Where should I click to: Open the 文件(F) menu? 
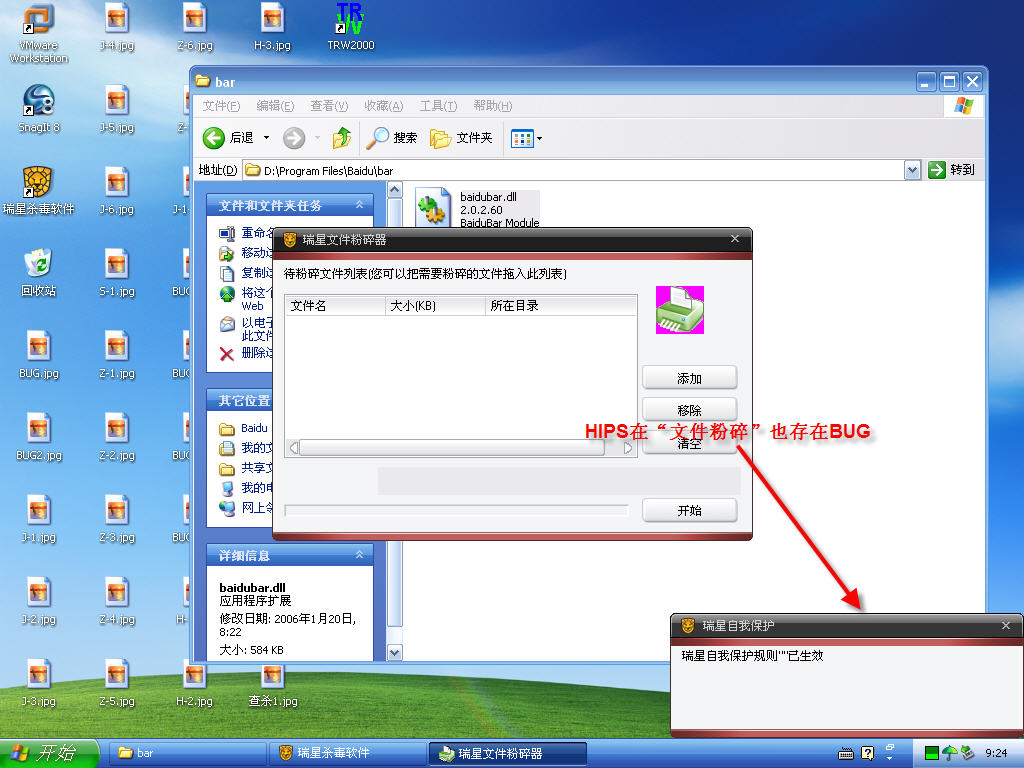pyautogui.click(x=221, y=106)
